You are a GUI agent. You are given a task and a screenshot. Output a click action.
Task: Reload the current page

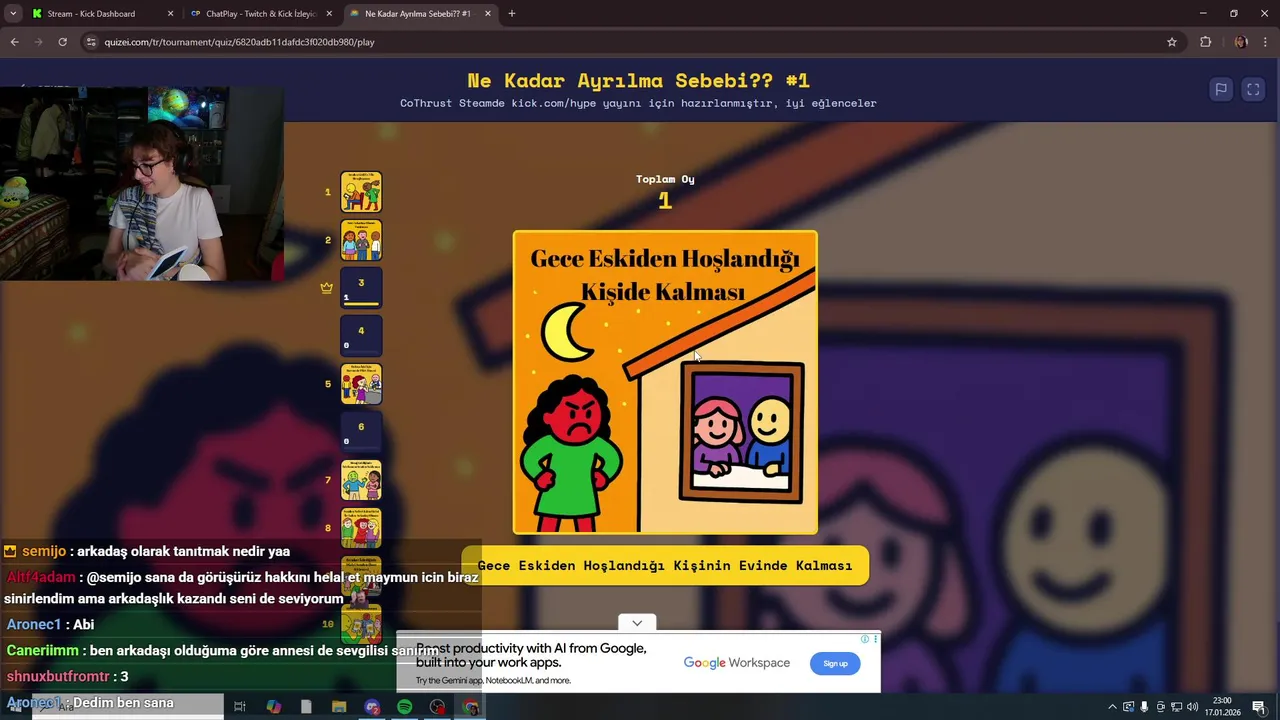pyautogui.click(x=62, y=42)
